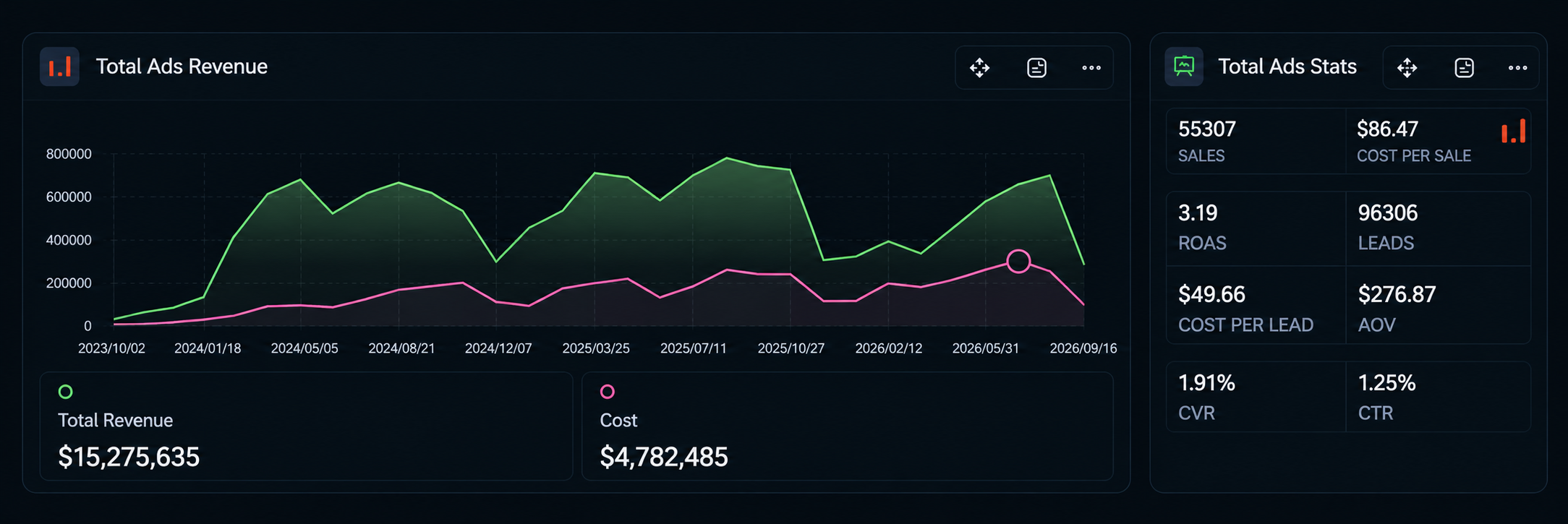1568x524 pixels.
Task: Click the Total Ads Stats title
Action: pos(1287,66)
